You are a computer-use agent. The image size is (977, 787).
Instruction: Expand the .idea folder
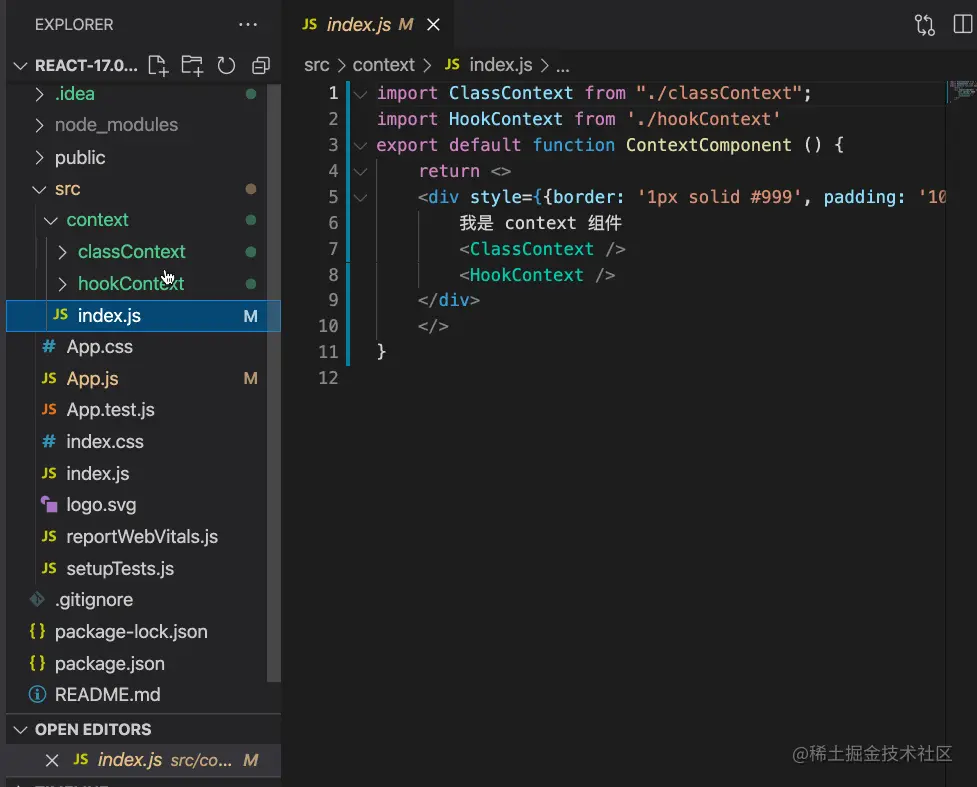point(40,94)
